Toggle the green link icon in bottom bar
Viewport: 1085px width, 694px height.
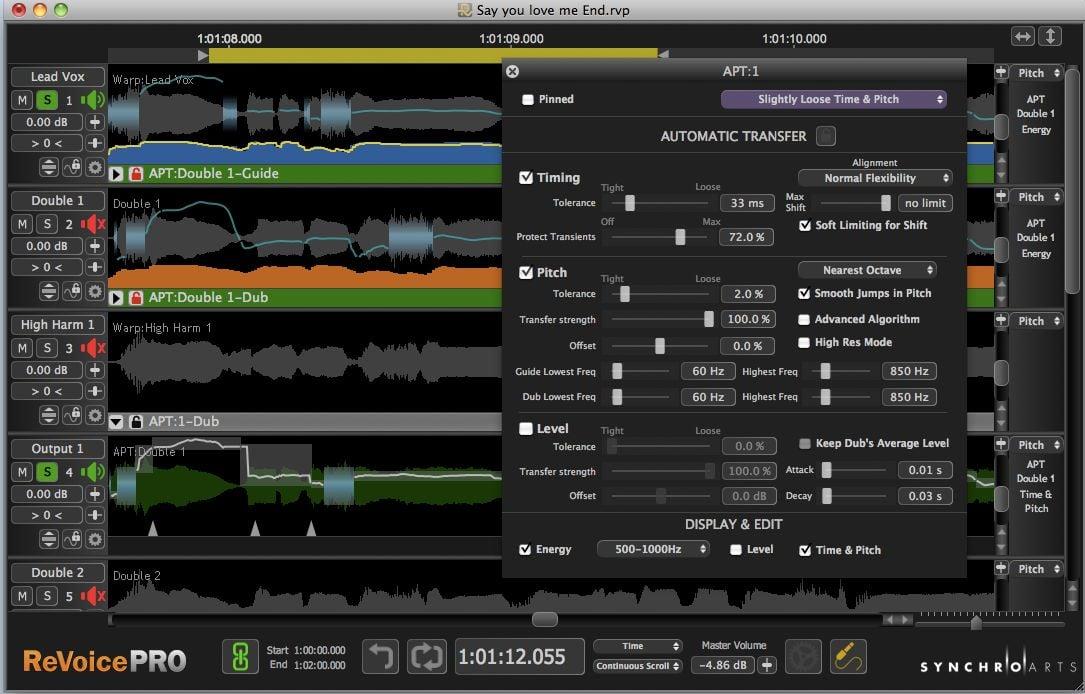(x=239, y=657)
